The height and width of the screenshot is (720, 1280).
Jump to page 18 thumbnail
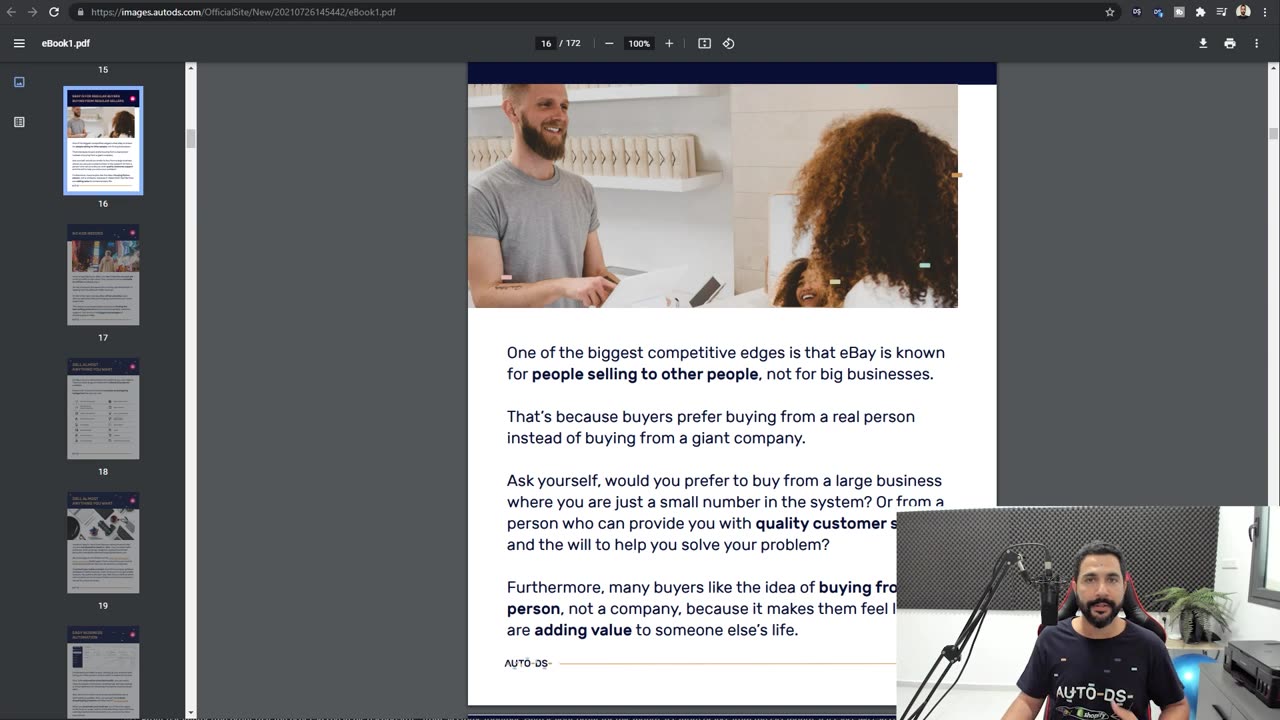pyautogui.click(x=103, y=409)
